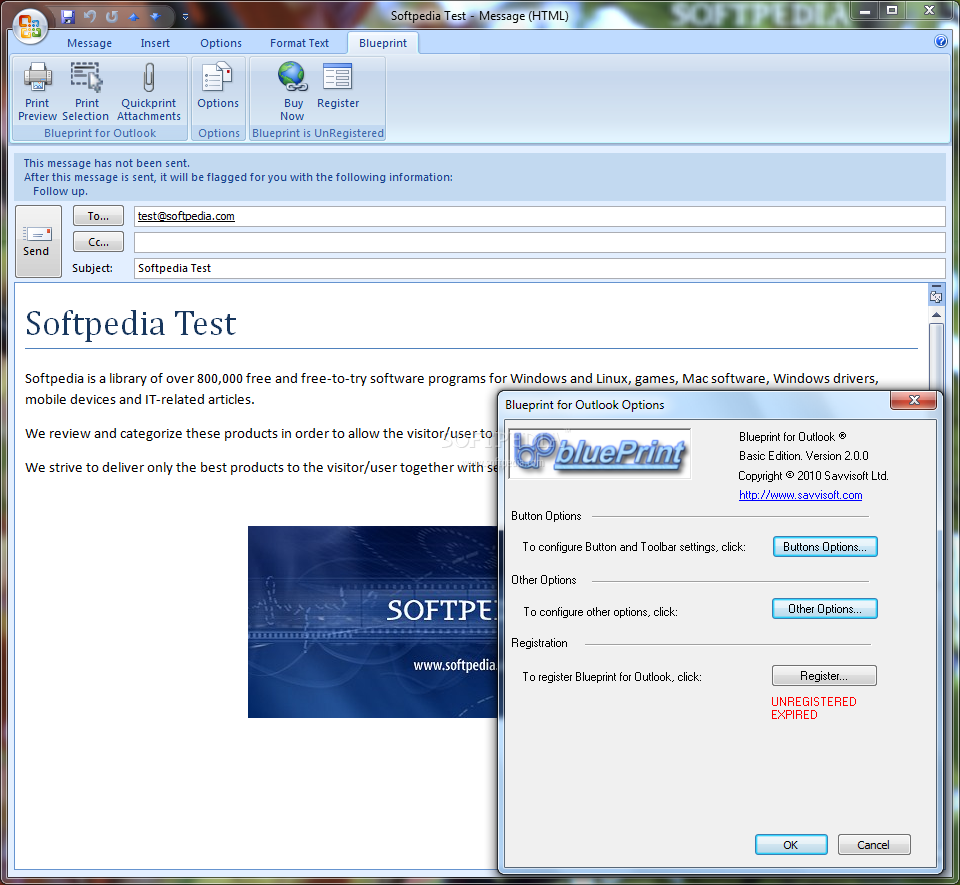Undo last action in quick access toolbar

pyautogui.click(x=90, y=17)
